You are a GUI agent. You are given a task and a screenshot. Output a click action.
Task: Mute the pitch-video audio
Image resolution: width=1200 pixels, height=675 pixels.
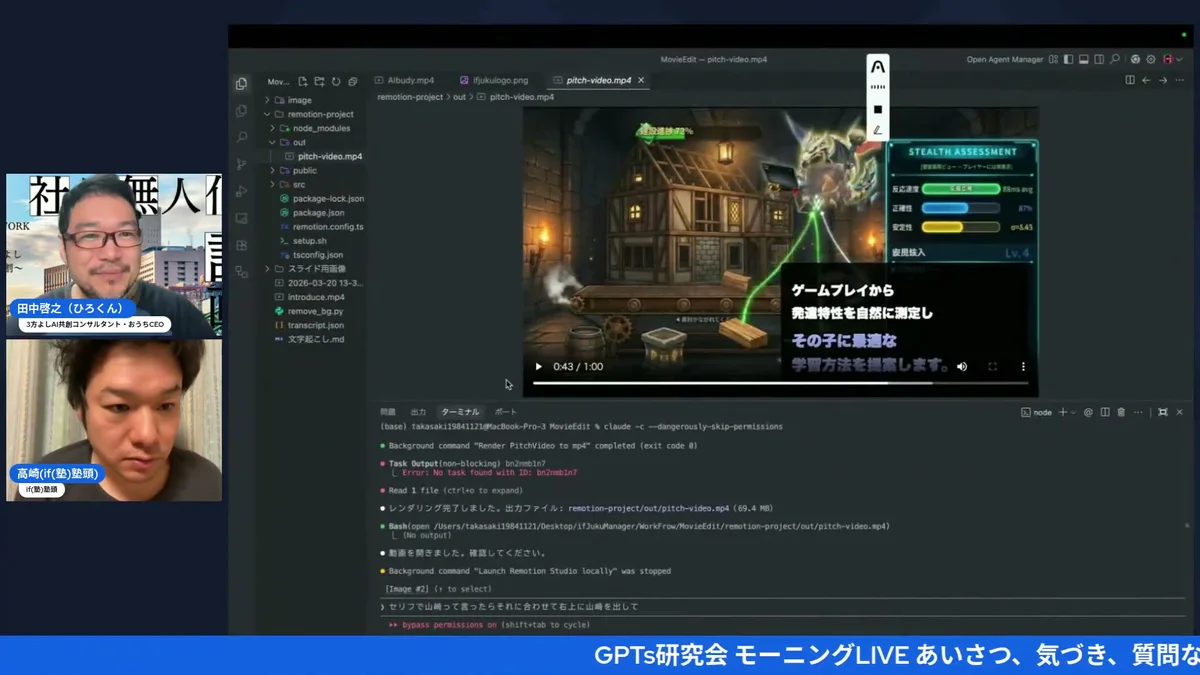click(961, 367)
